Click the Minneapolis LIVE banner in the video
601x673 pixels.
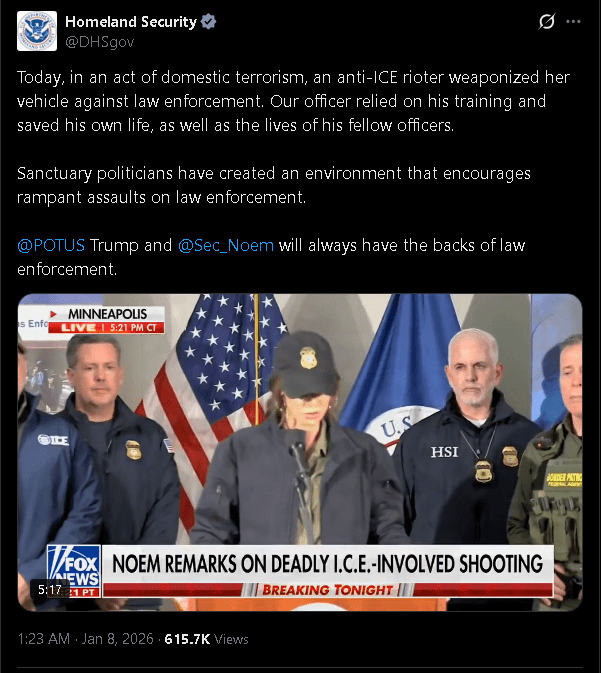106,320
